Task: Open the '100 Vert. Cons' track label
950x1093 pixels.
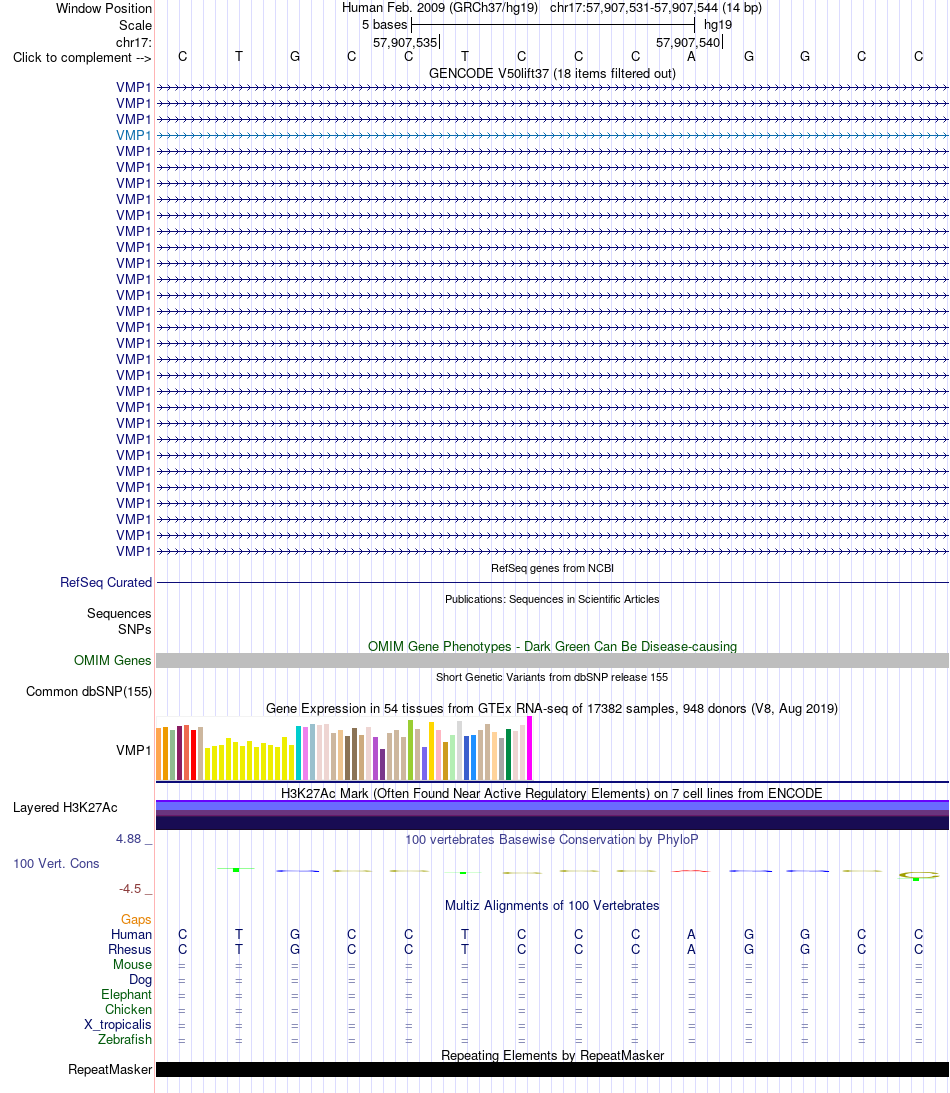Action: coord(56,863)
